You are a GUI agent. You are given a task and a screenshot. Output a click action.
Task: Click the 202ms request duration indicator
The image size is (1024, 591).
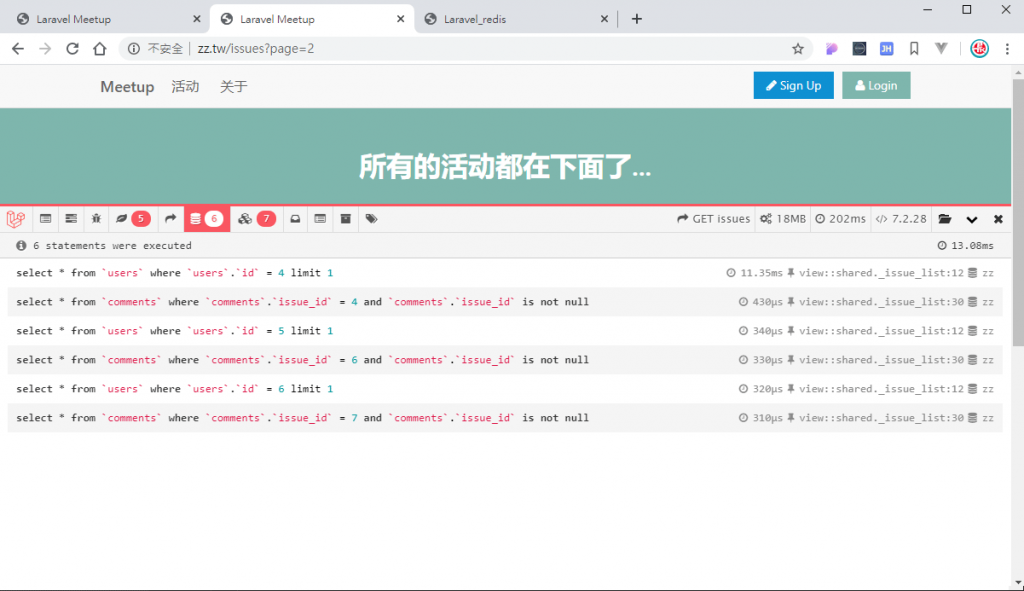[x=840, y=219]
